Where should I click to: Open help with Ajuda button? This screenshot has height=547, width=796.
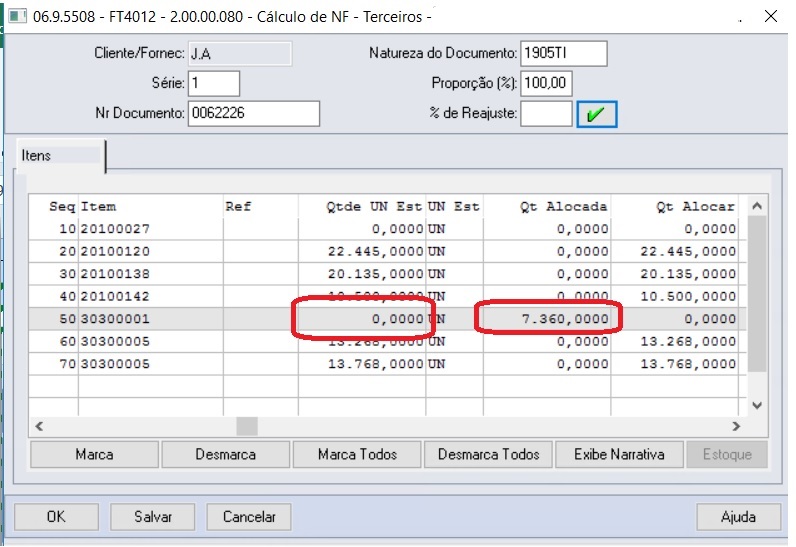739,517
